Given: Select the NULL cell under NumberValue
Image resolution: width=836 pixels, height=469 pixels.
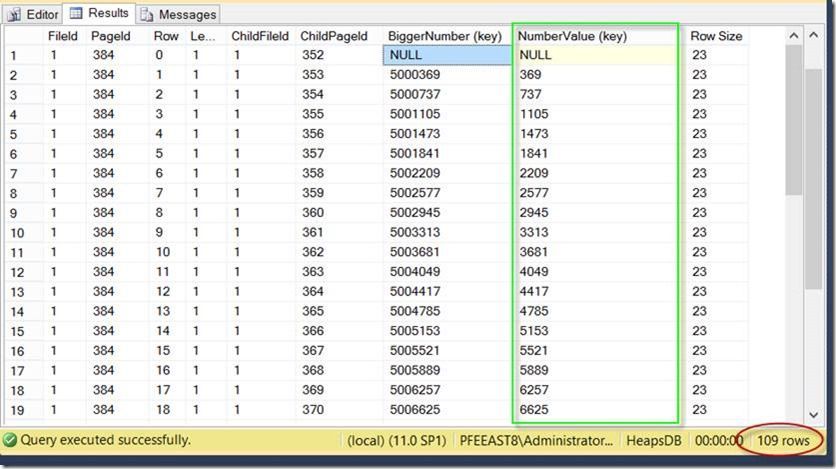Looking at the screenshot, I should (596, 55).
